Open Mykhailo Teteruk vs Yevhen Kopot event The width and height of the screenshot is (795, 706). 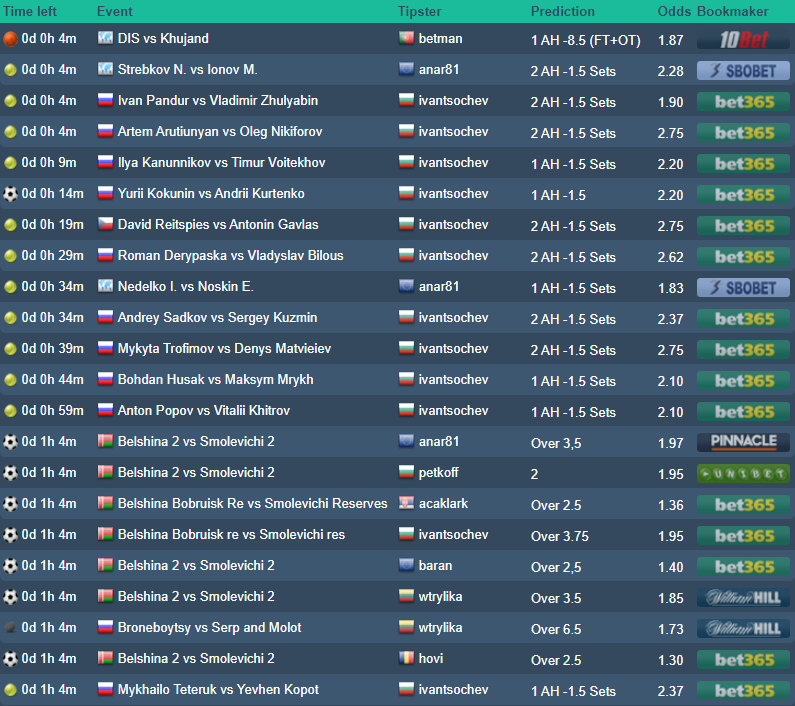click(x=218, y=689)
